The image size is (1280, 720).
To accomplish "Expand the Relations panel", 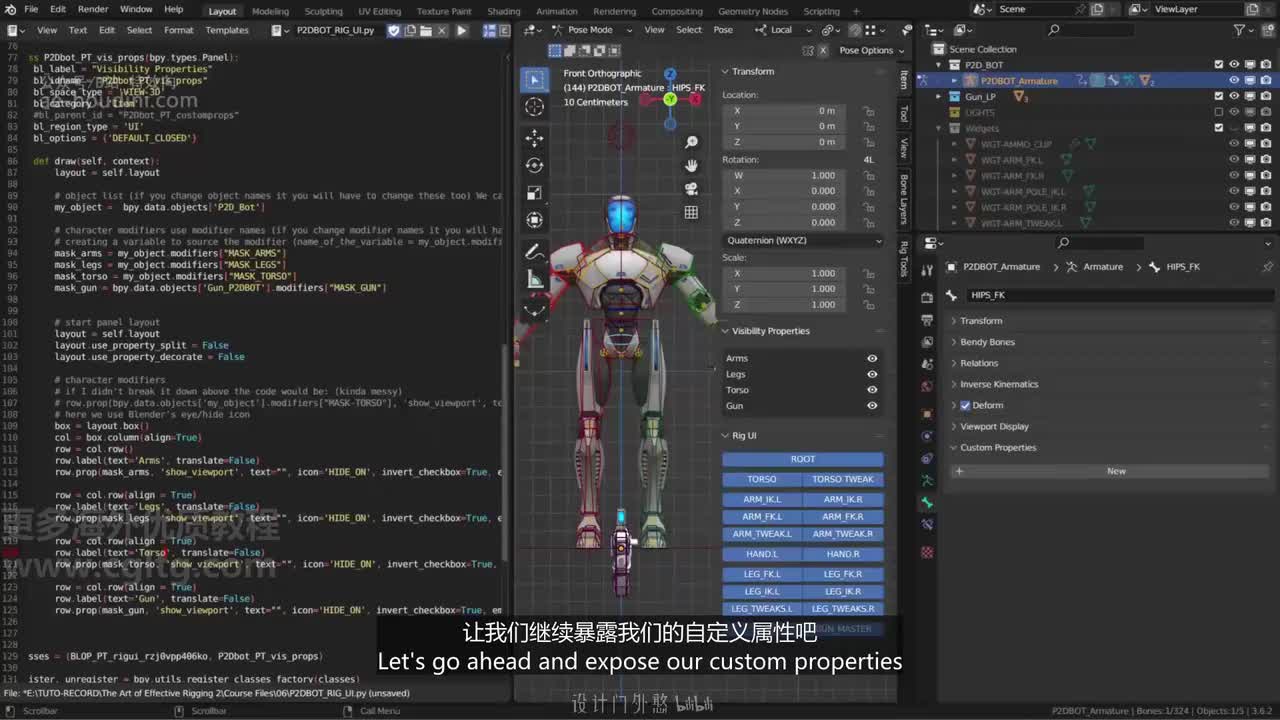I will click(x=979, y=363).
